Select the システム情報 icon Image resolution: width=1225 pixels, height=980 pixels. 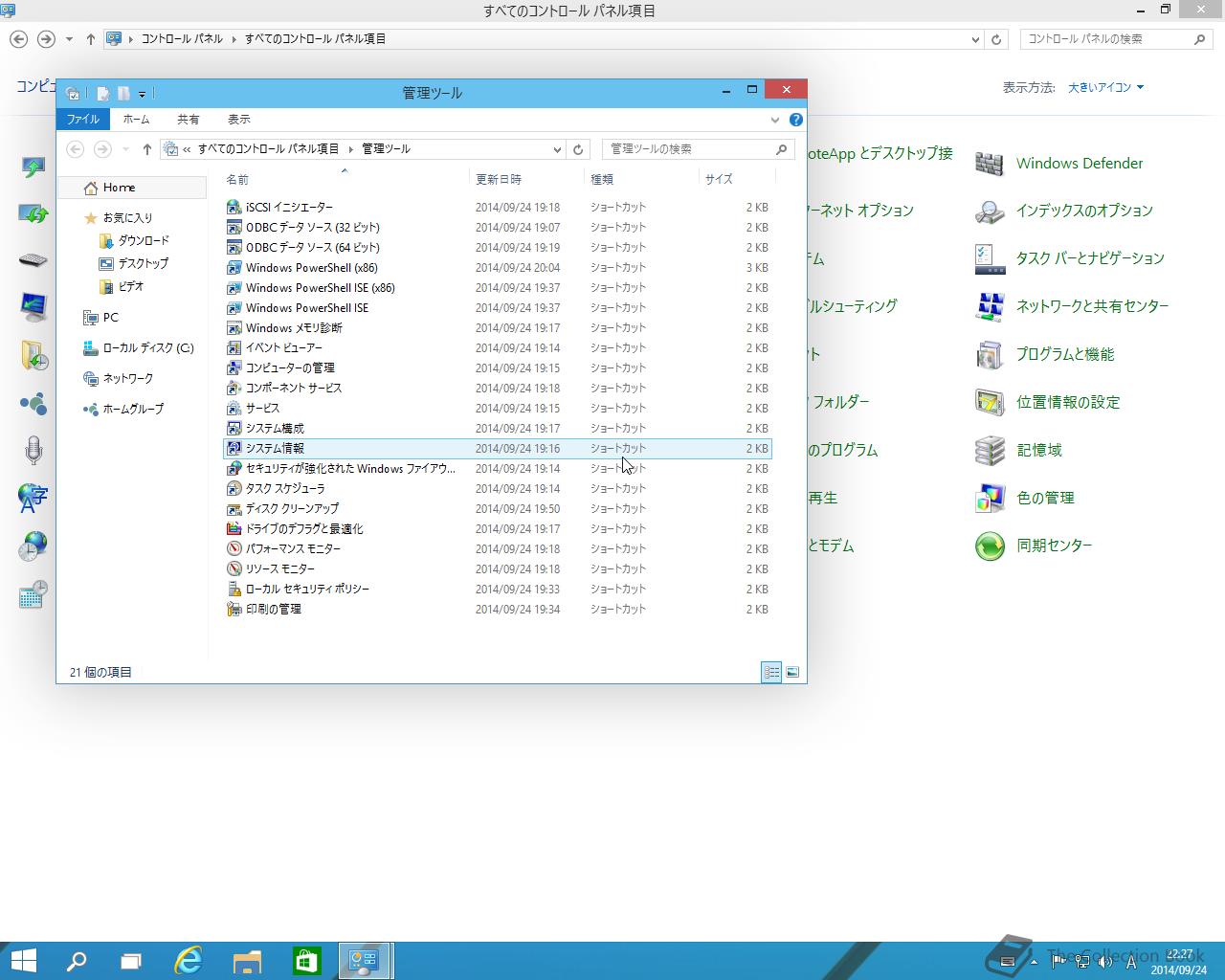[x=234, y=448]
